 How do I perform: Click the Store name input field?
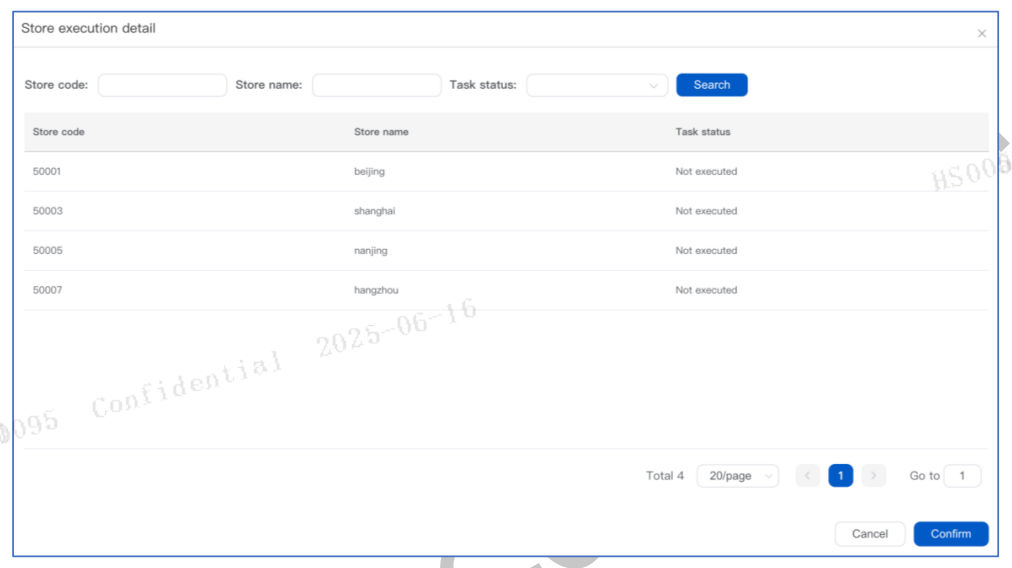(x=376, y=85)
